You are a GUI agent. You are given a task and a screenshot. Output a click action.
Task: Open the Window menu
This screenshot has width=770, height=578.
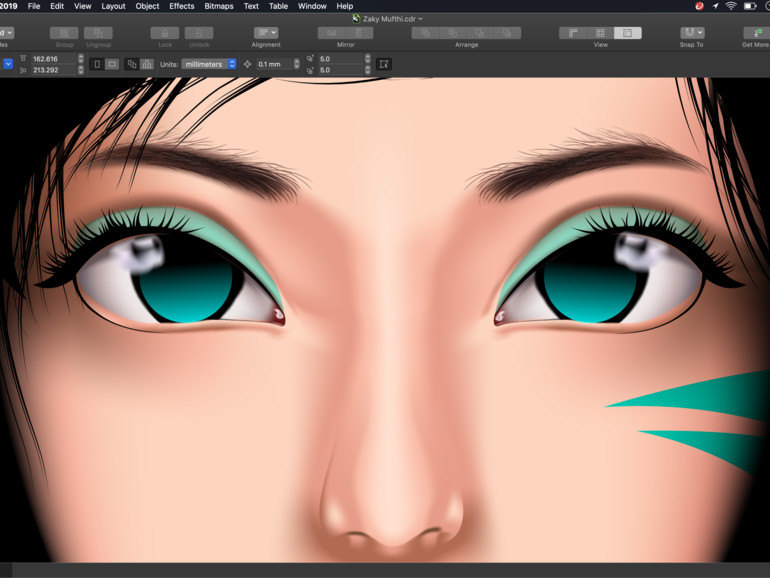312,6
